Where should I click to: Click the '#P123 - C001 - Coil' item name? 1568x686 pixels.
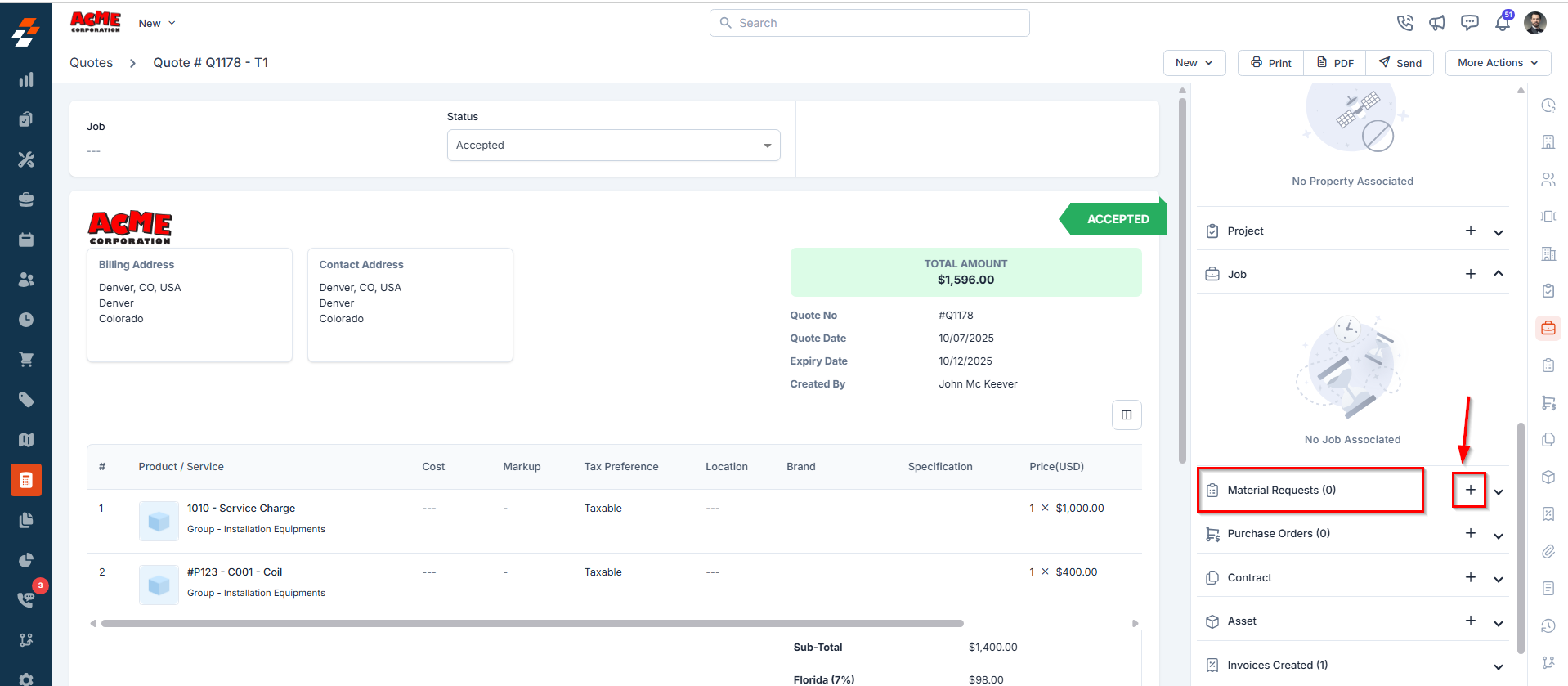pos(235,572)
